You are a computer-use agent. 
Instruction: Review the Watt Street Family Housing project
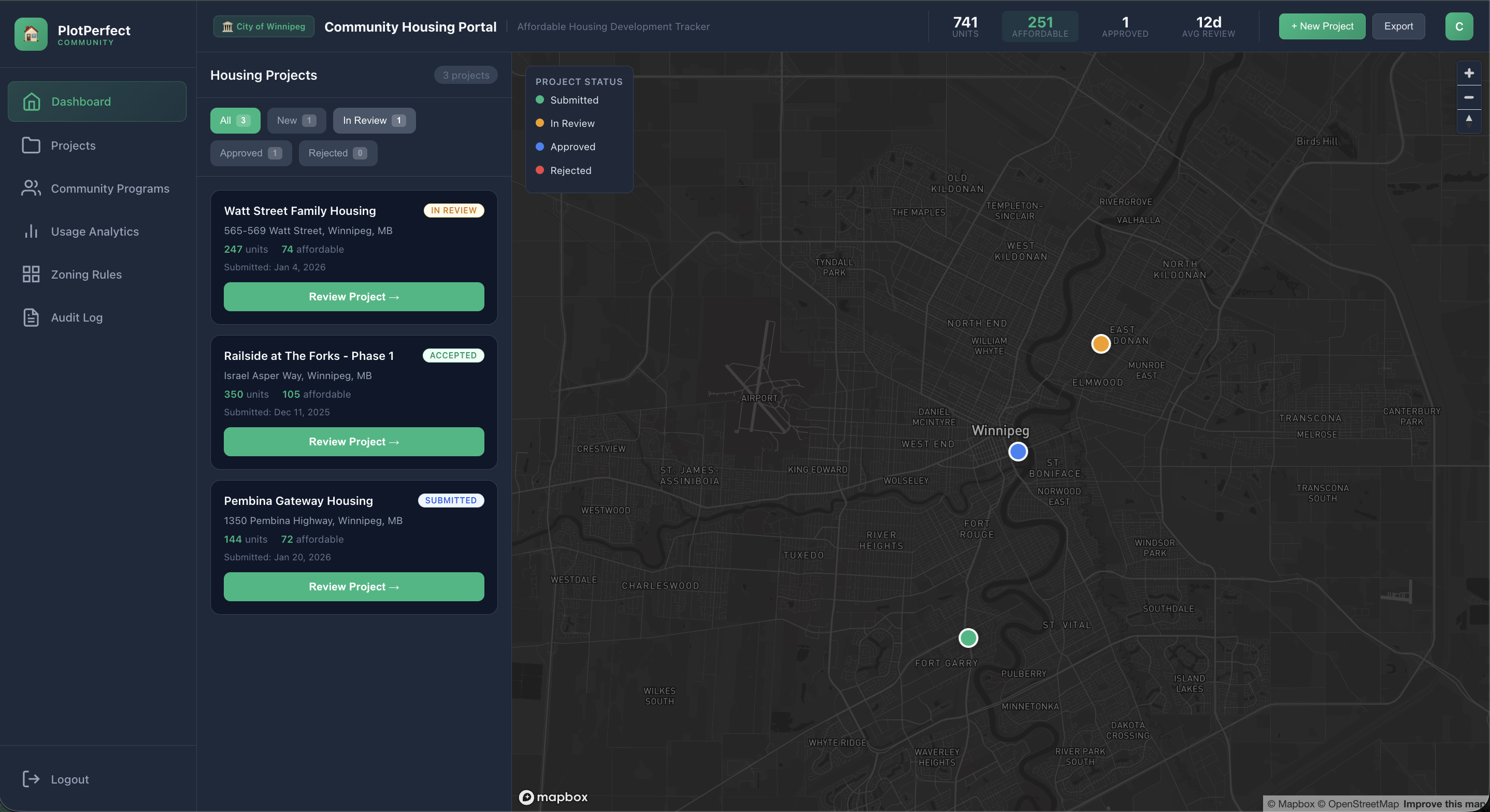tap(353, 296)
